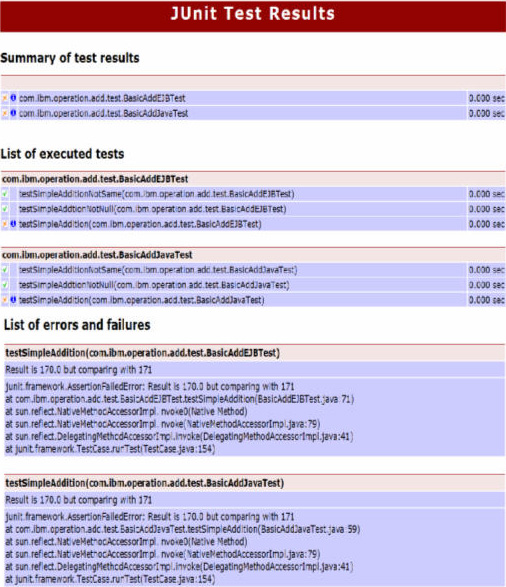Click NativeMethodAccessorImpl.java:79 line in JavaTest stack trace
This screenshot has width=506, height=587.
coord(163,554)
